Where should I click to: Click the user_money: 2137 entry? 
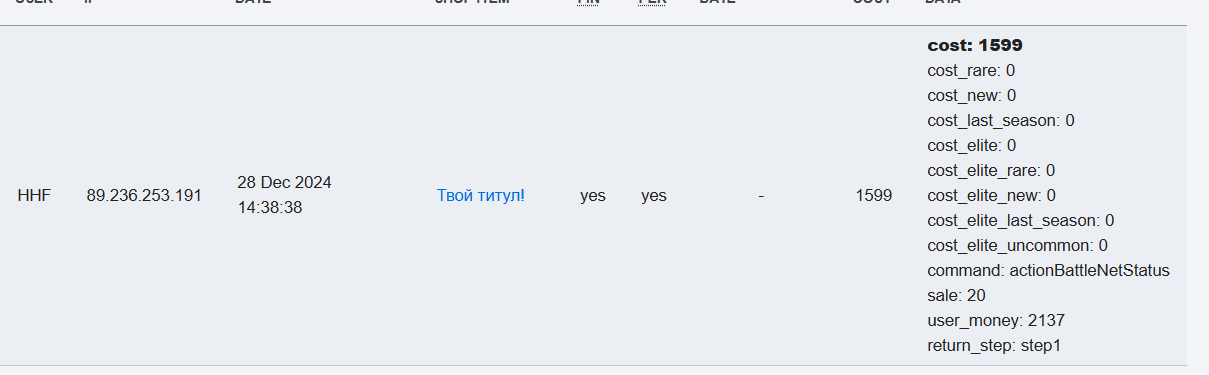tap(989, 321)
